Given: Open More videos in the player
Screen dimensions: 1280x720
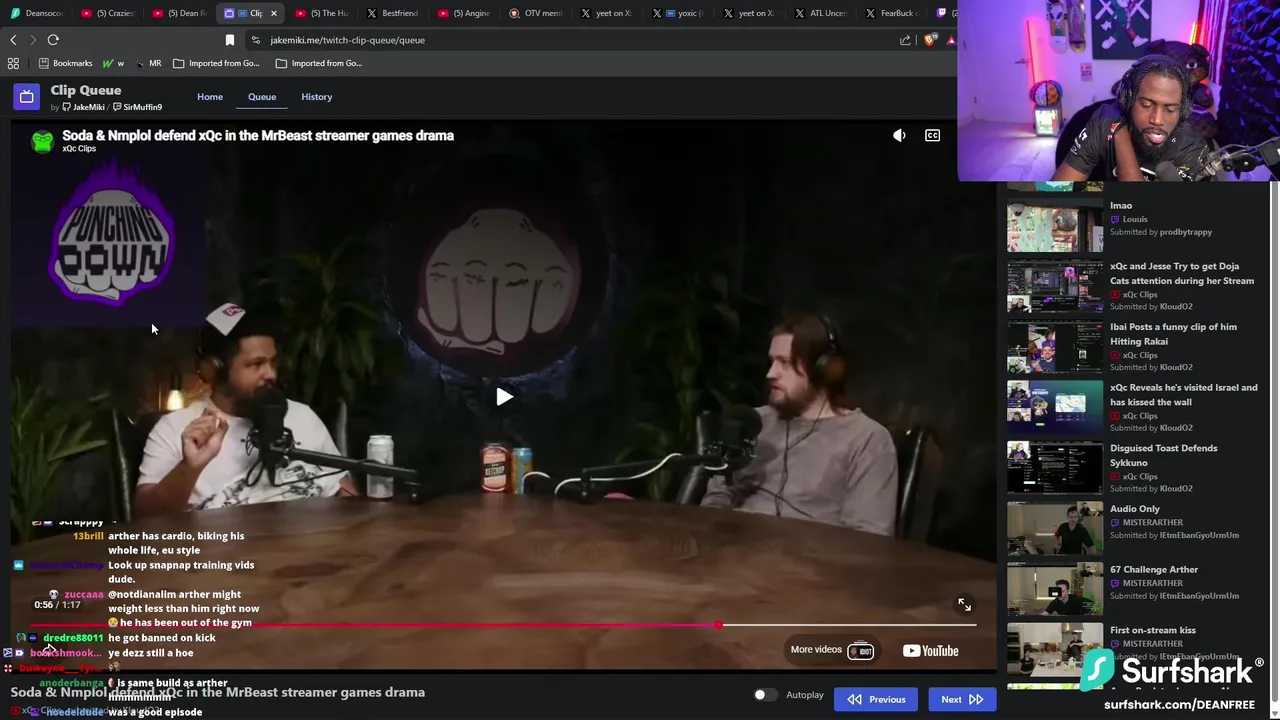Looking at the screenshot, I should pyautogui.click(x=832, y=650).
